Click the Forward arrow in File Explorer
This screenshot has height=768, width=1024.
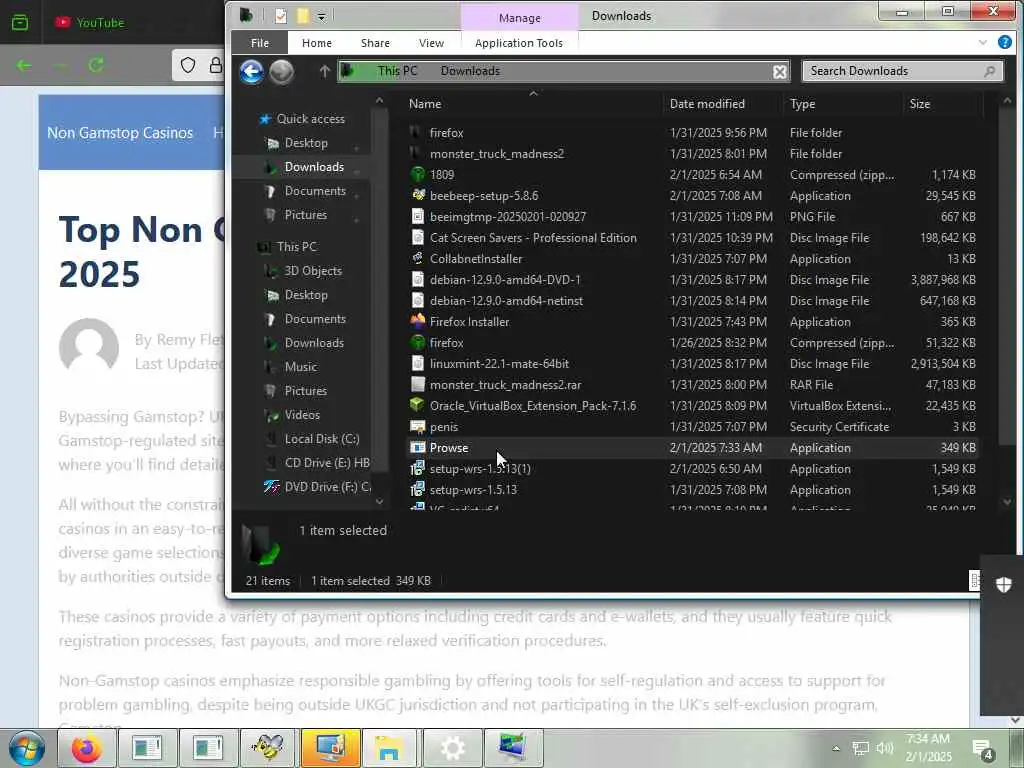click(281, 71)
